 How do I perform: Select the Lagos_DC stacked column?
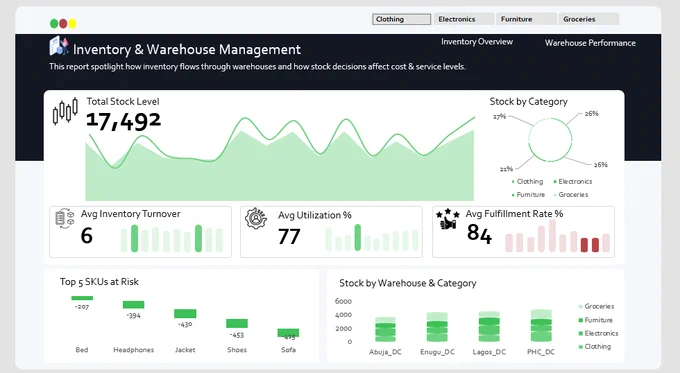point(489,327)
